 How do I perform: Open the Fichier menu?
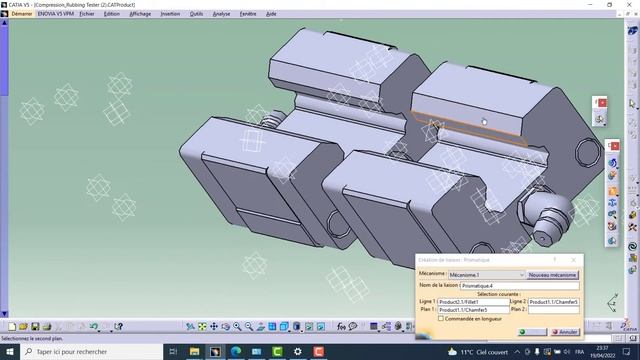[87, 14]
